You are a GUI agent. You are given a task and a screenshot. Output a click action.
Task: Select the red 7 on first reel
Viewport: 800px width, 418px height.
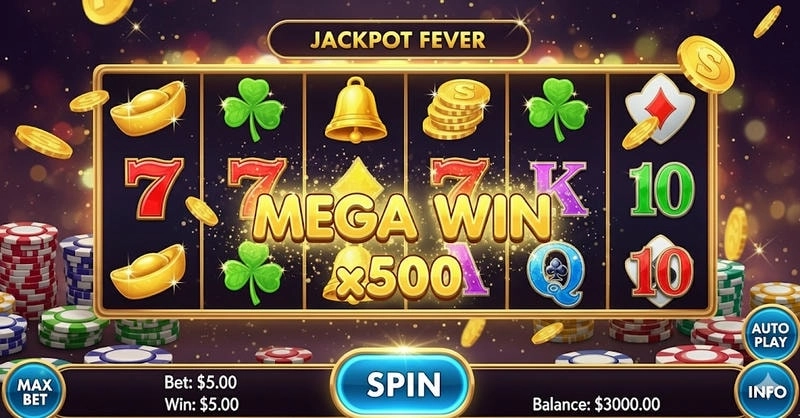click(154, 187)
